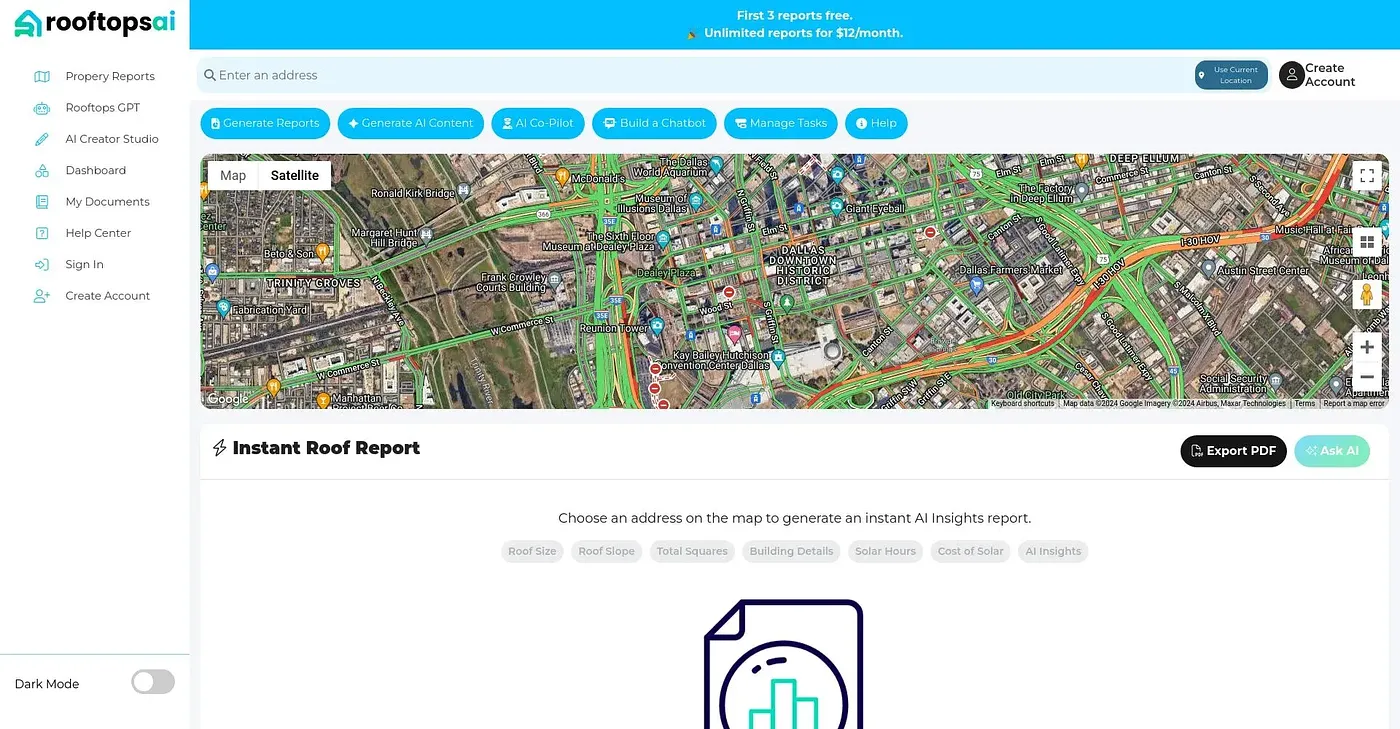The width and height of the screenshot is (1400, 729).
Task: Click the add-user icon beside Create Account
Action: [42, 296]
